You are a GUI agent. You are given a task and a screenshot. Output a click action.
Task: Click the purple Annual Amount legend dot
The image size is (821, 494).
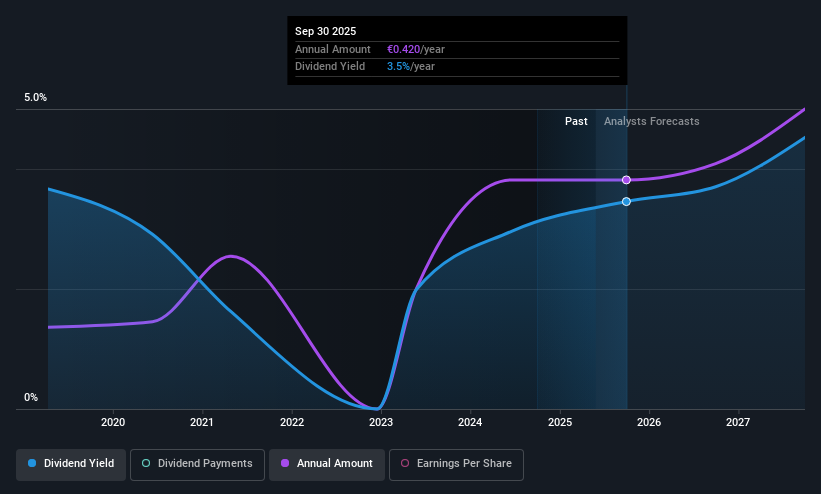point(285,464)
